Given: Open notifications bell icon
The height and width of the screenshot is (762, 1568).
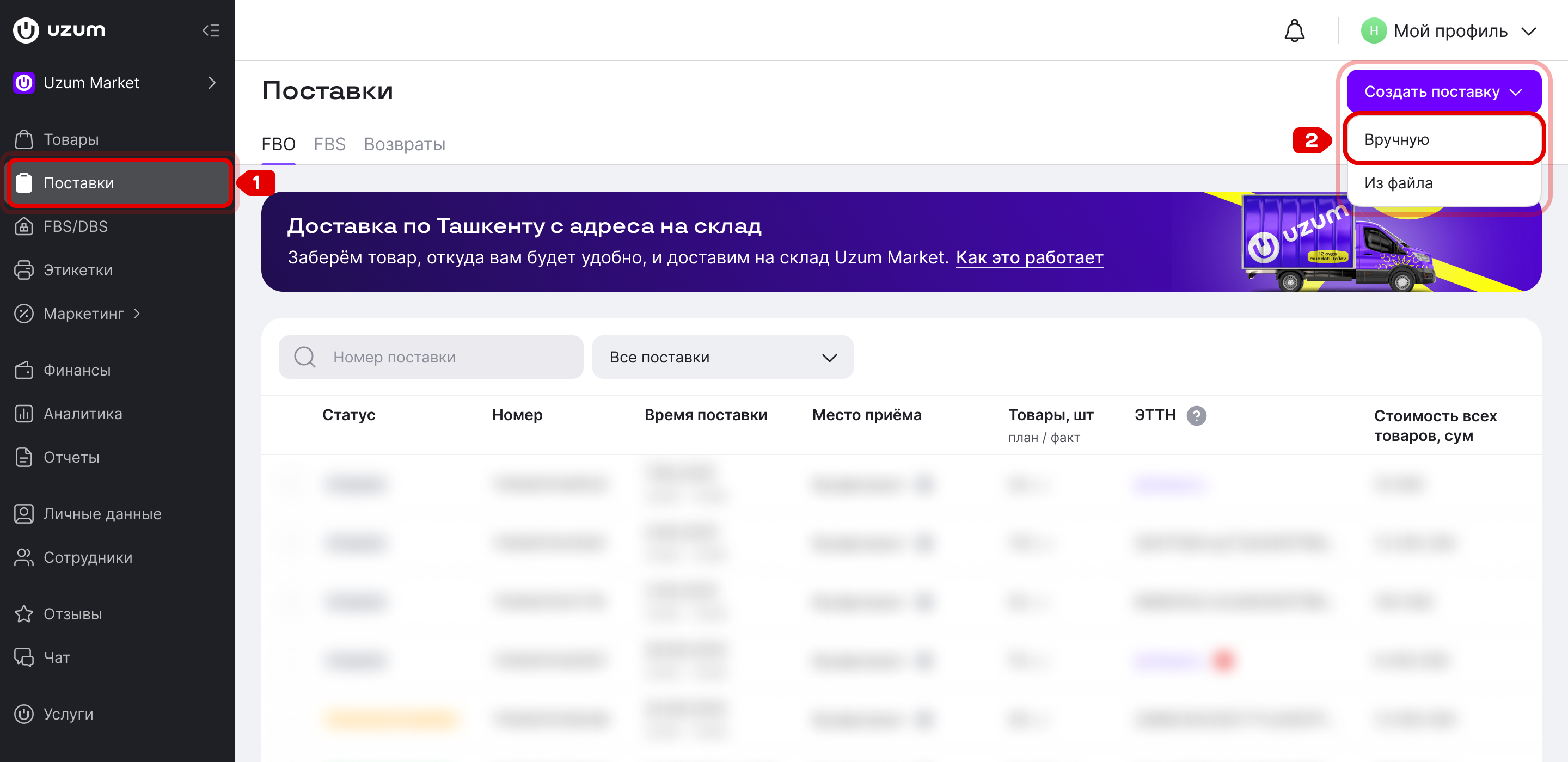Looking at the screenshot, I should [x=1294, y=30].
